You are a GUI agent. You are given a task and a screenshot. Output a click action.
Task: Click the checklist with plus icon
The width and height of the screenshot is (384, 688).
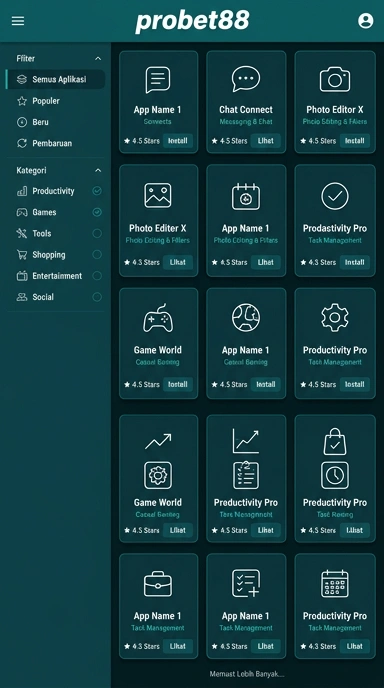point(246,584)
